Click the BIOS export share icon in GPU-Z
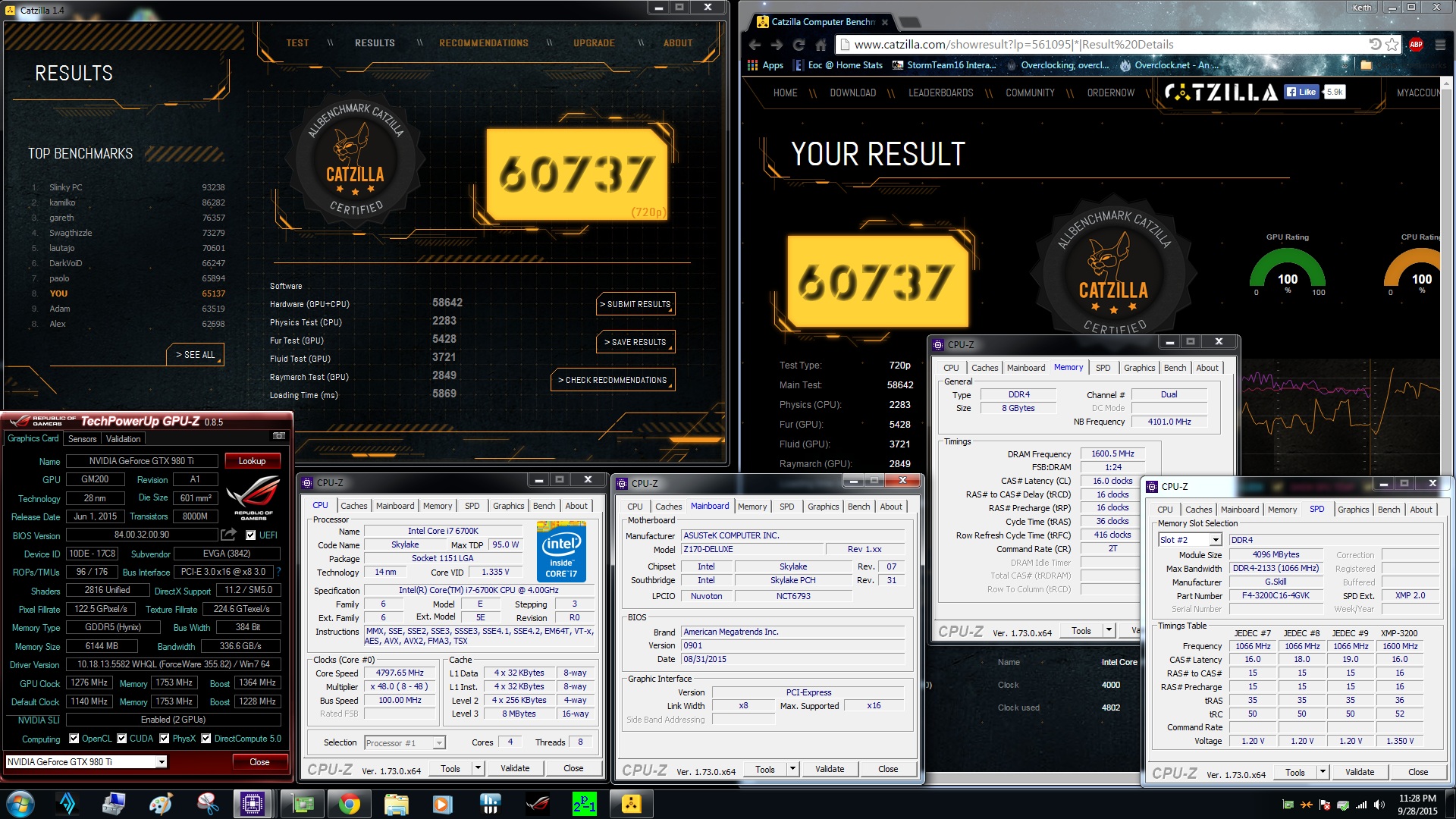 228,535
